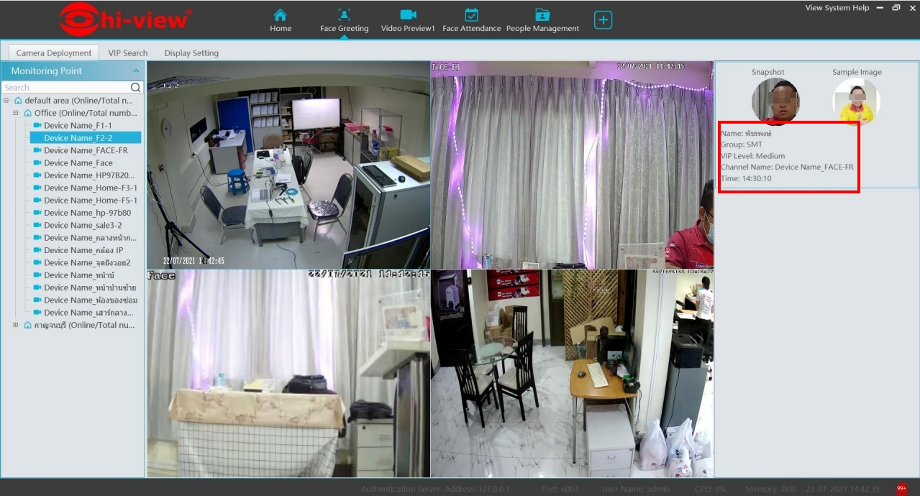This screenshot has width=920, height=496.
Task: Switch to the VIP Search tab
Action: (128, 53)
